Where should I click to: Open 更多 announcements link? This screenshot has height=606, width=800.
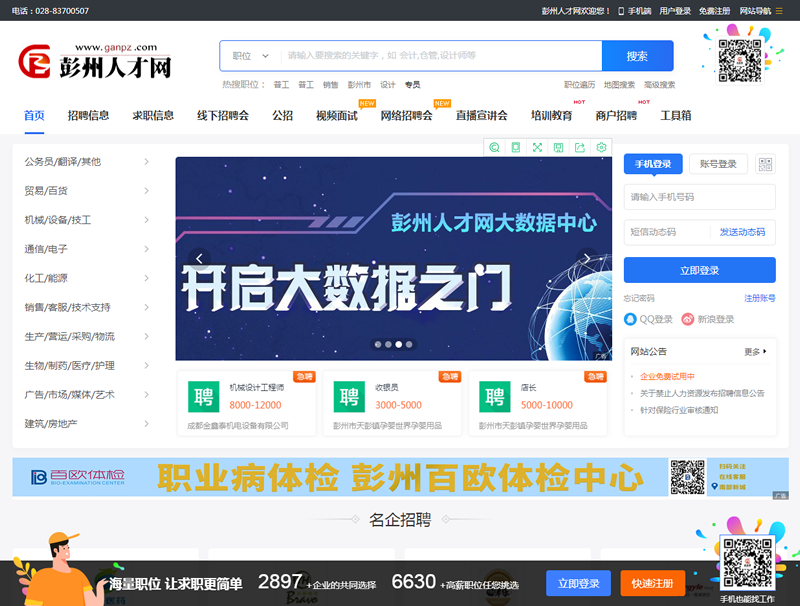[x=756, y=351]
